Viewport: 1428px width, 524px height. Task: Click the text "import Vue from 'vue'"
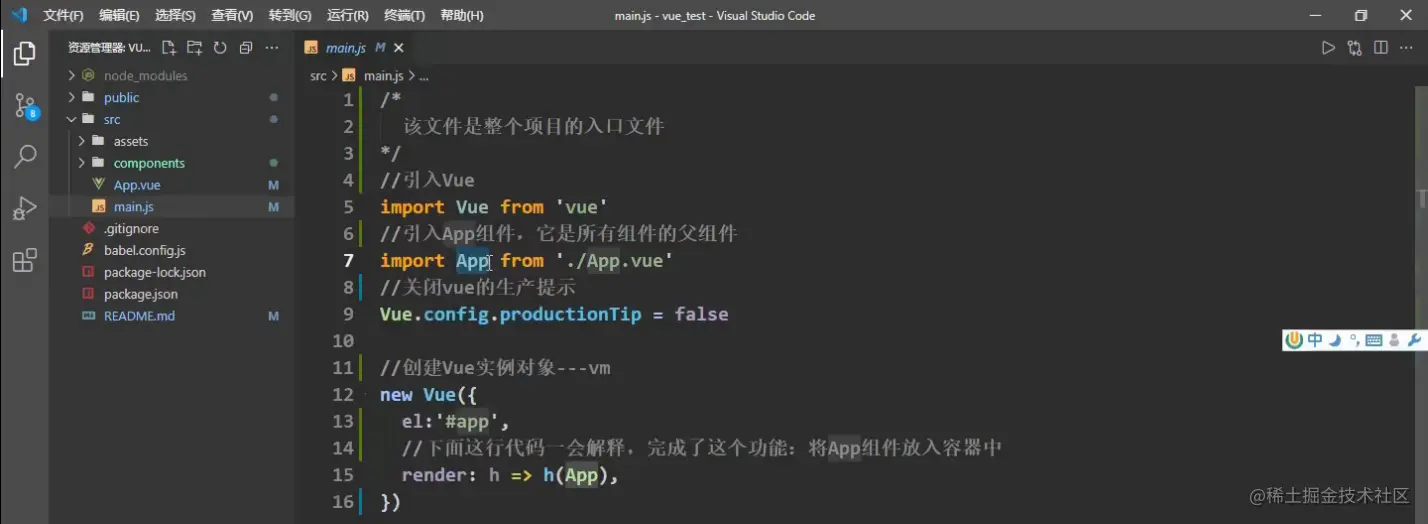(494, 207)
